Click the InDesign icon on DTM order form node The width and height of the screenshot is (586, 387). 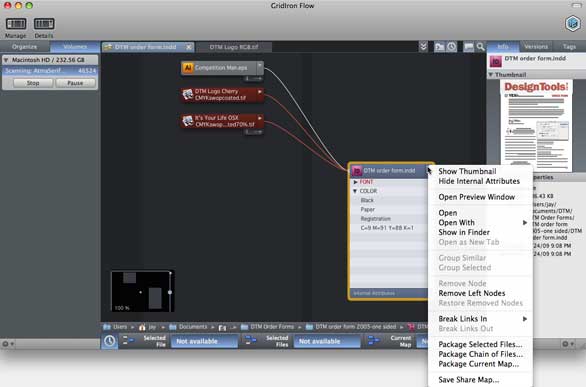coord(357,171)
